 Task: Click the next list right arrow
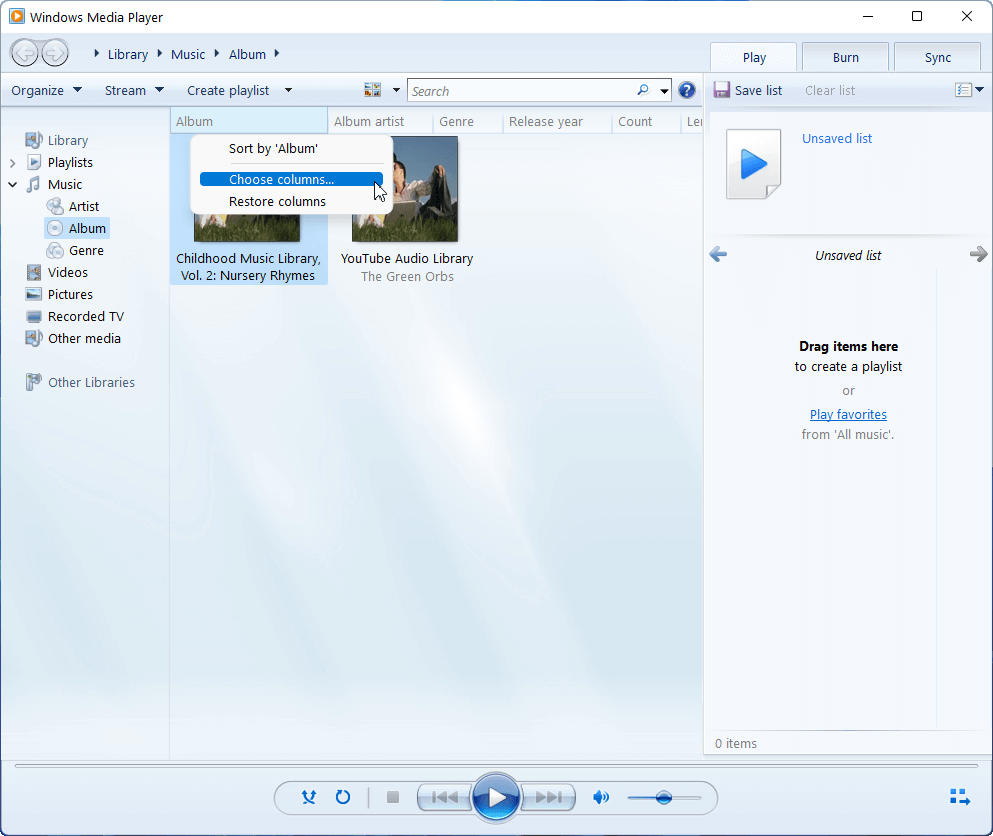(x=978, y=255)
